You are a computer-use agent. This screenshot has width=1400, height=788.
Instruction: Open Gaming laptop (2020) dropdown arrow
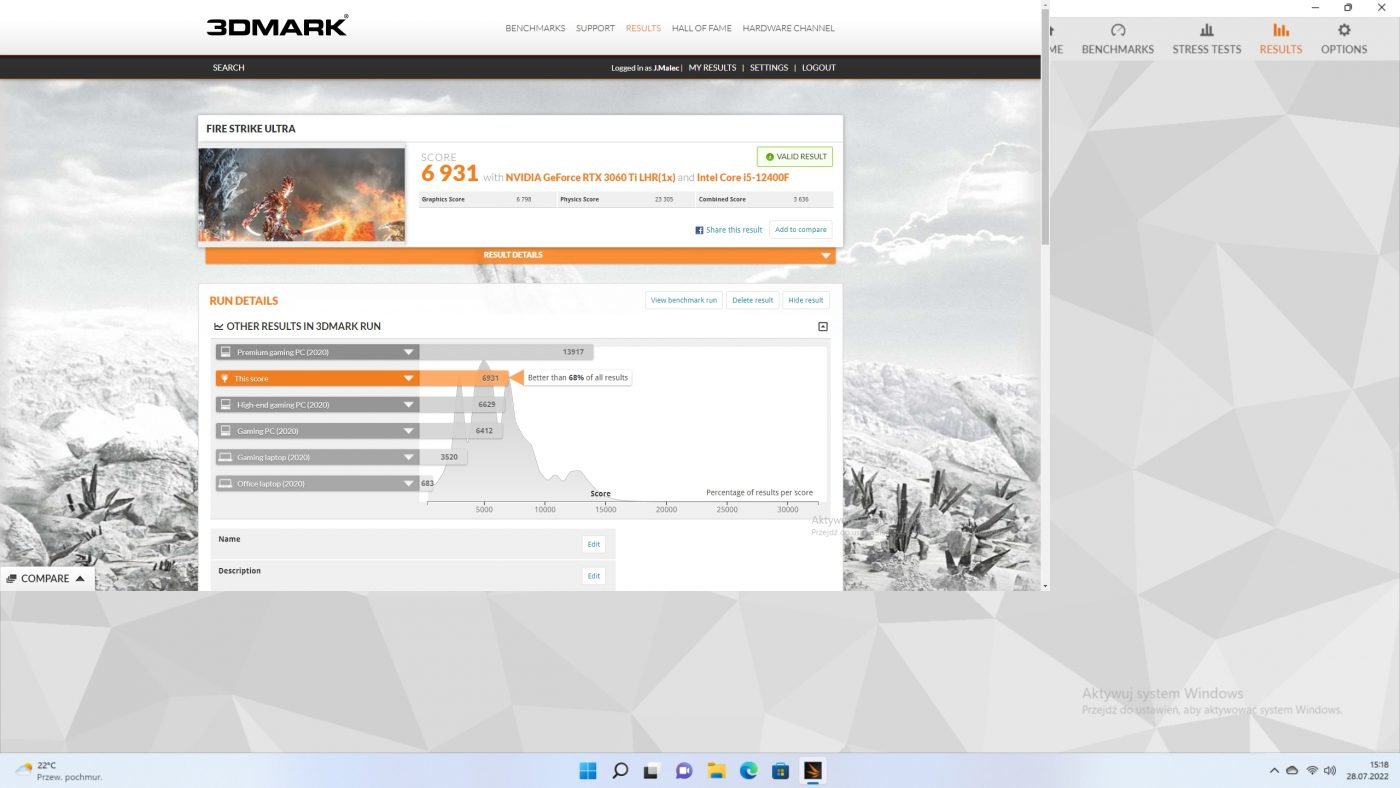click(x=409, y=457)
